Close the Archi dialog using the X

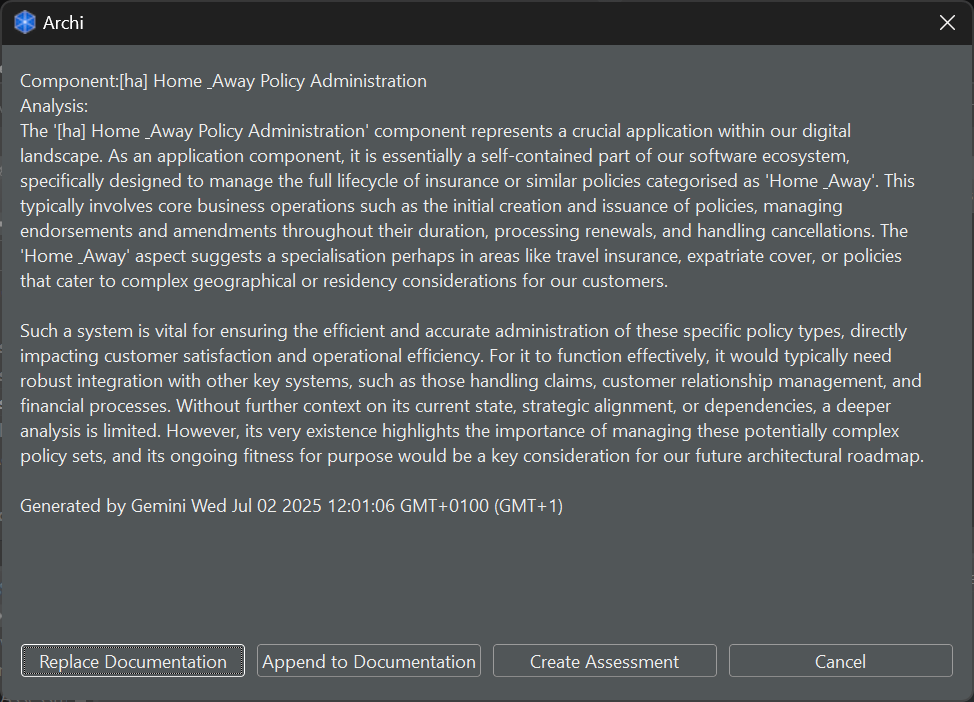(947, 23)
